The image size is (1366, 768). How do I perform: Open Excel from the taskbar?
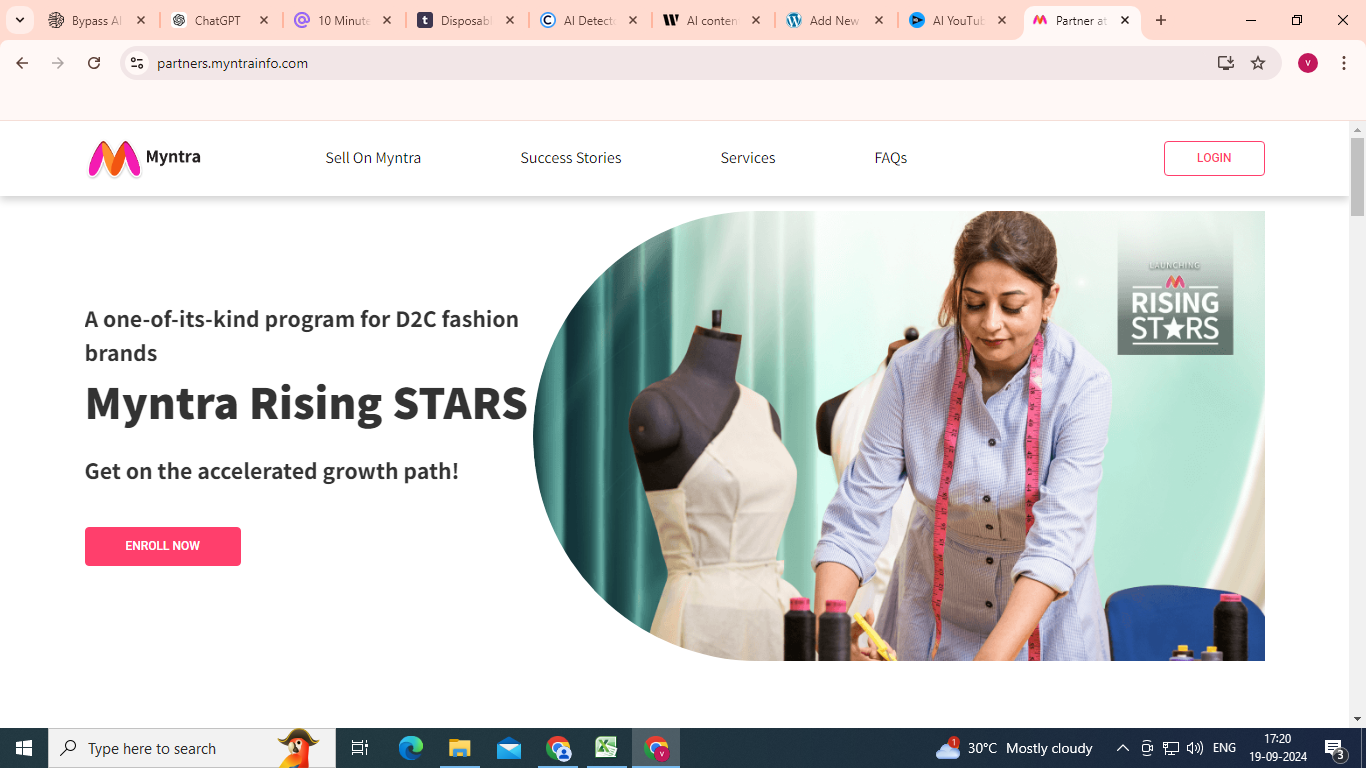click(x=607, y=748)
